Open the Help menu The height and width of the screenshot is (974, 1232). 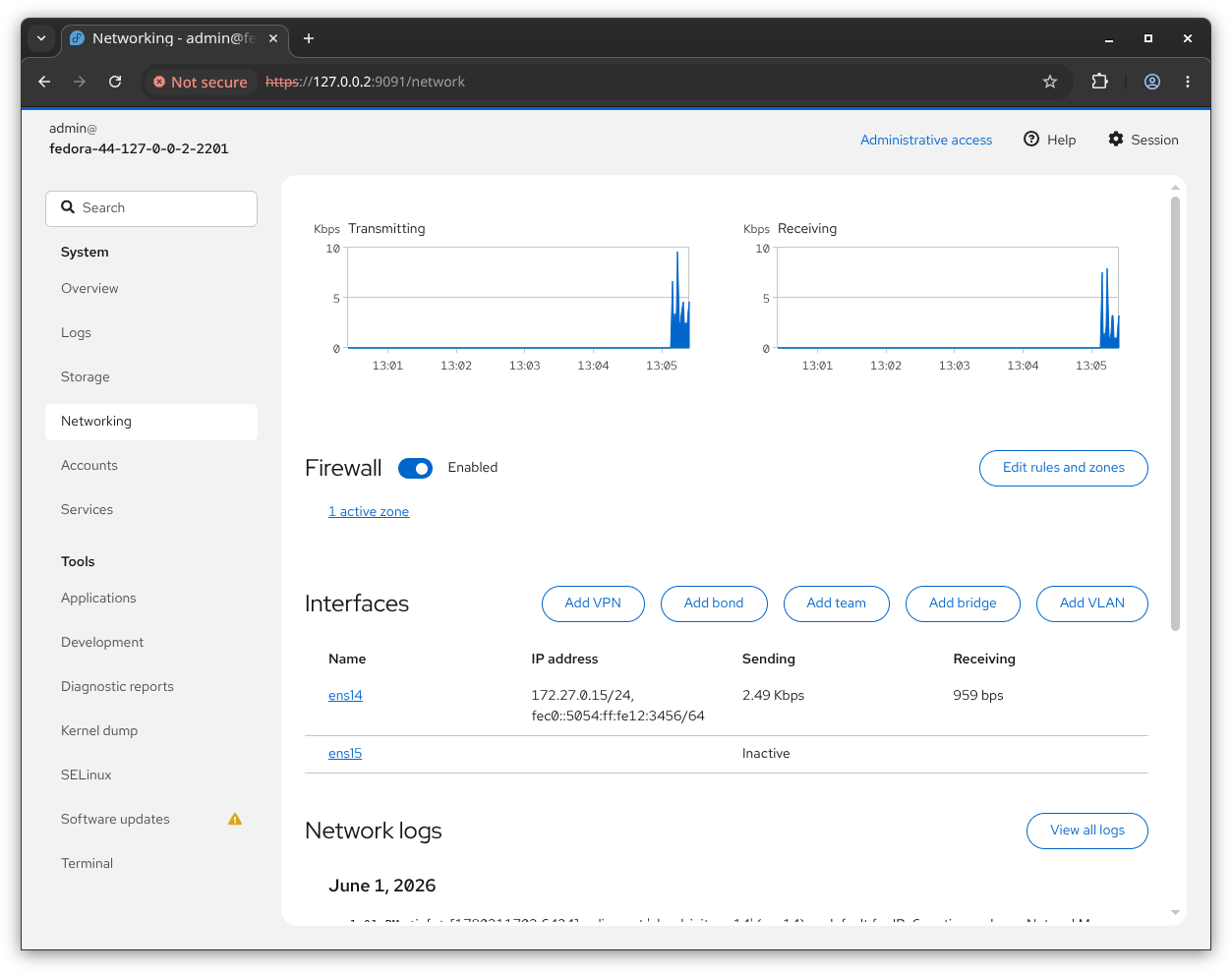(1050, 140)
